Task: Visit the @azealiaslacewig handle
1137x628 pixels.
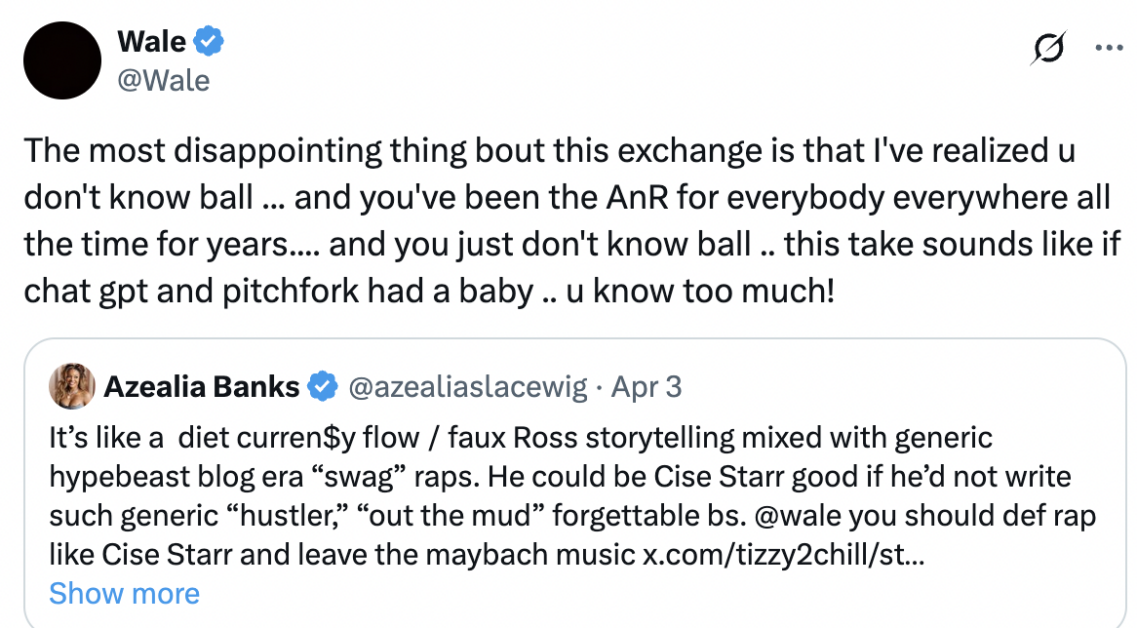Action: click(x=468, y=387)
